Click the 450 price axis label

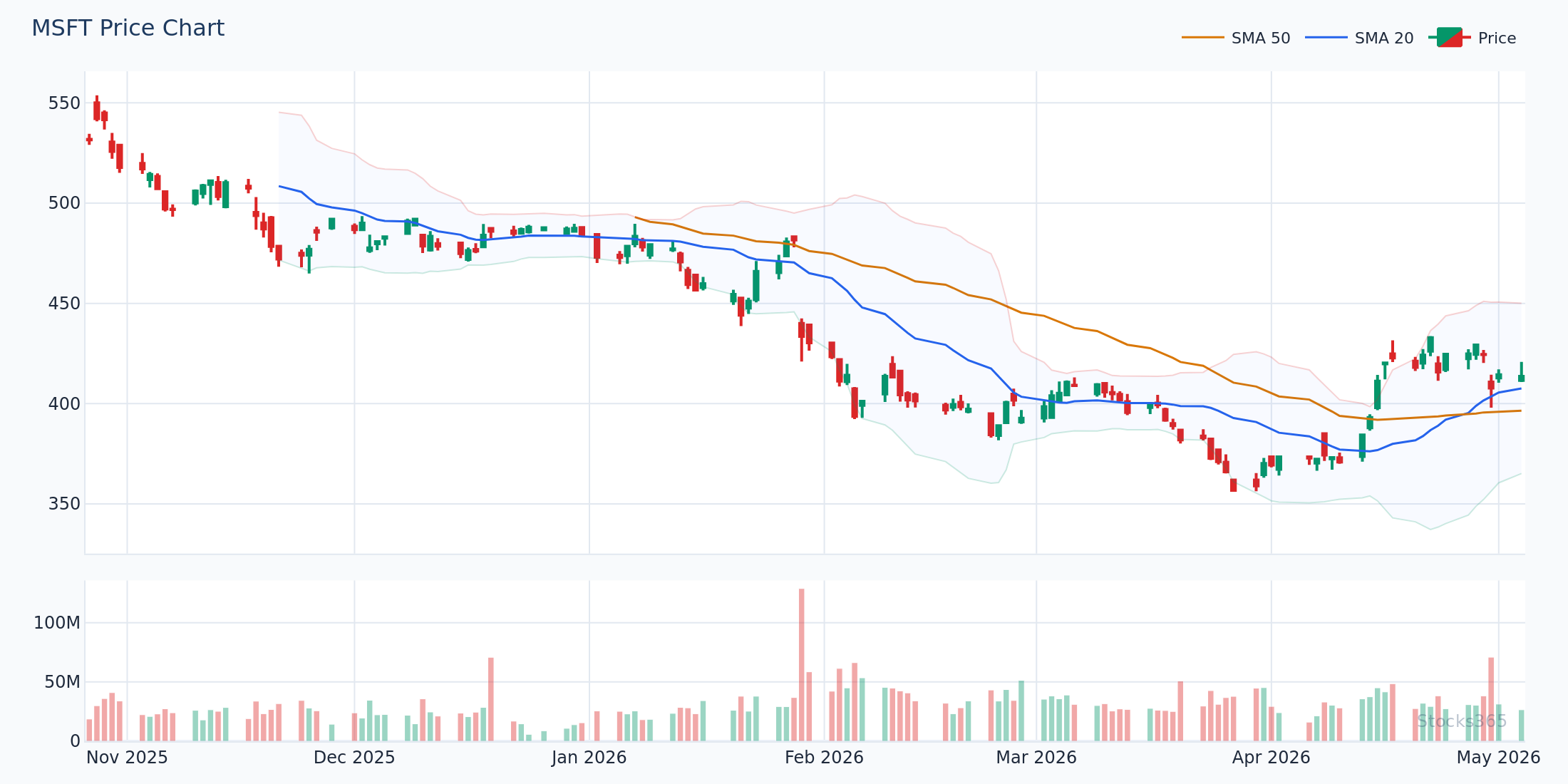point(64,304)
